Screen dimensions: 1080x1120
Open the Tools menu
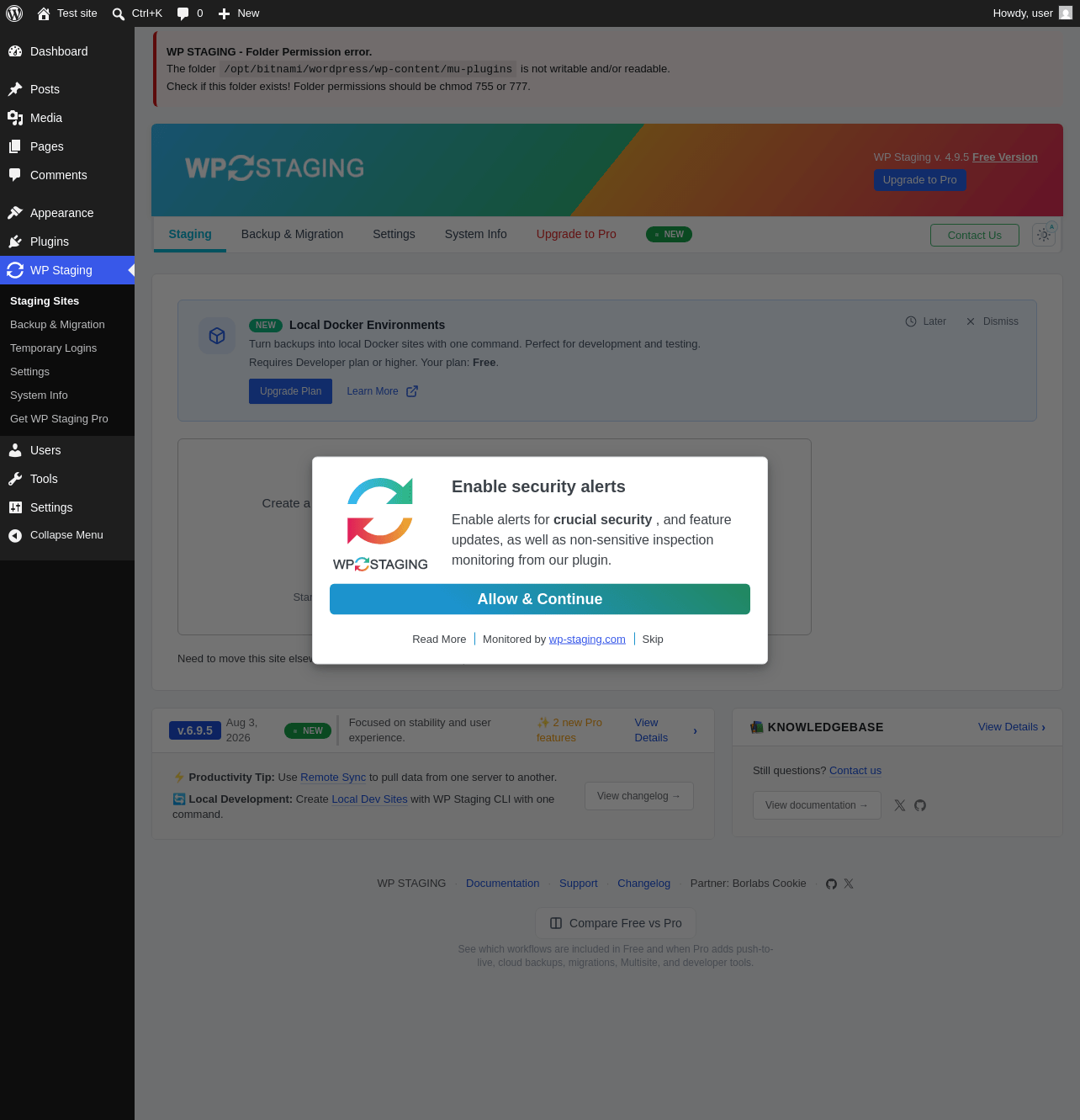(x=67, y=479)
